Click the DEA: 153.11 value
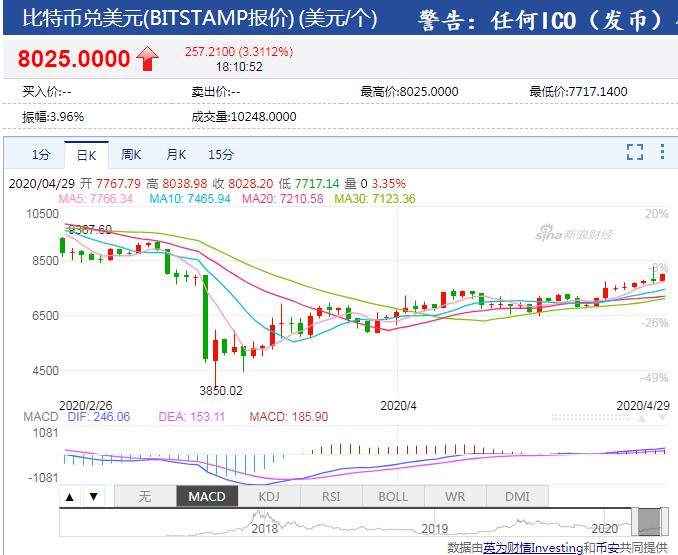 click(192, 417)
